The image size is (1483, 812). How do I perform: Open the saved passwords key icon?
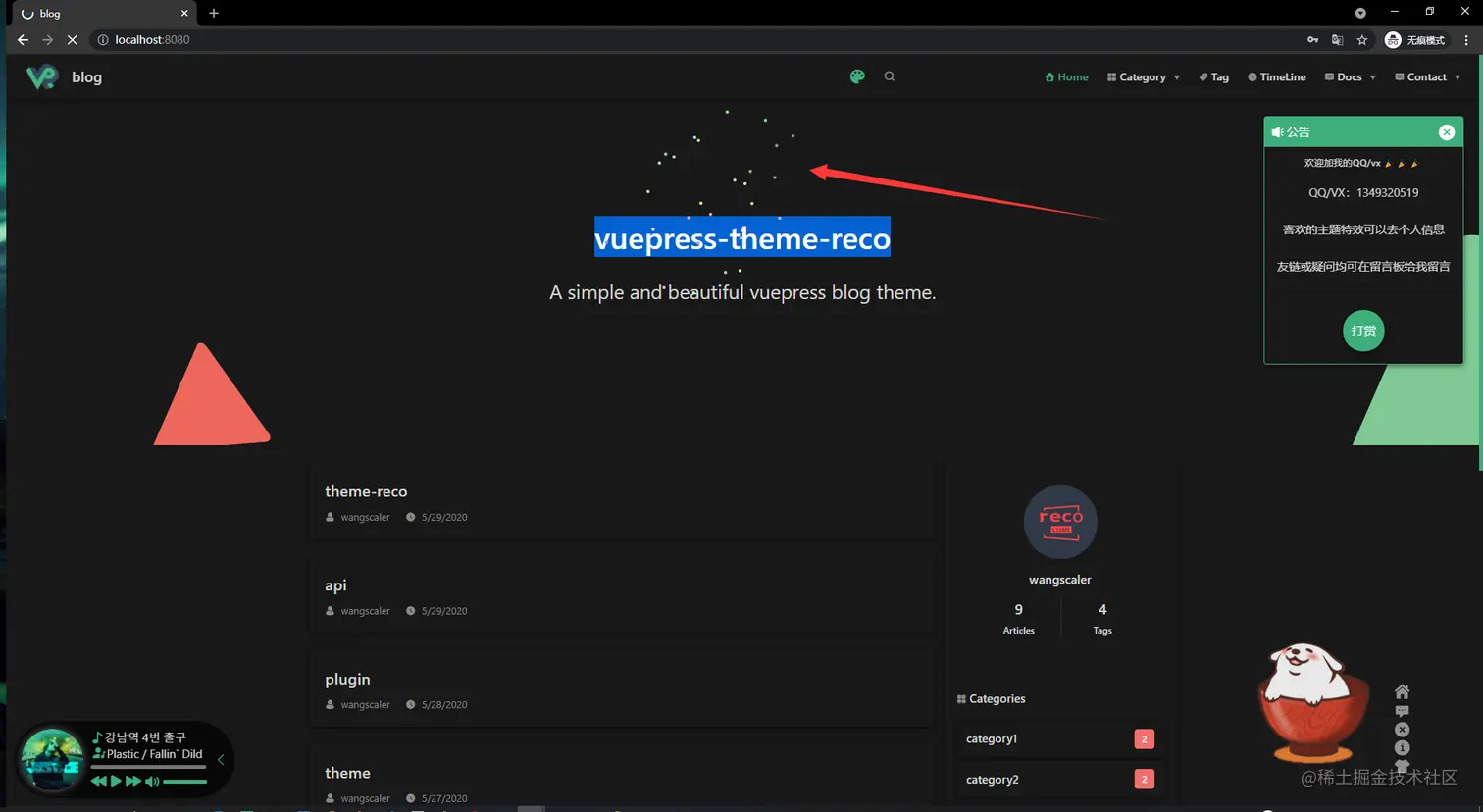[x=1312, y=40]
